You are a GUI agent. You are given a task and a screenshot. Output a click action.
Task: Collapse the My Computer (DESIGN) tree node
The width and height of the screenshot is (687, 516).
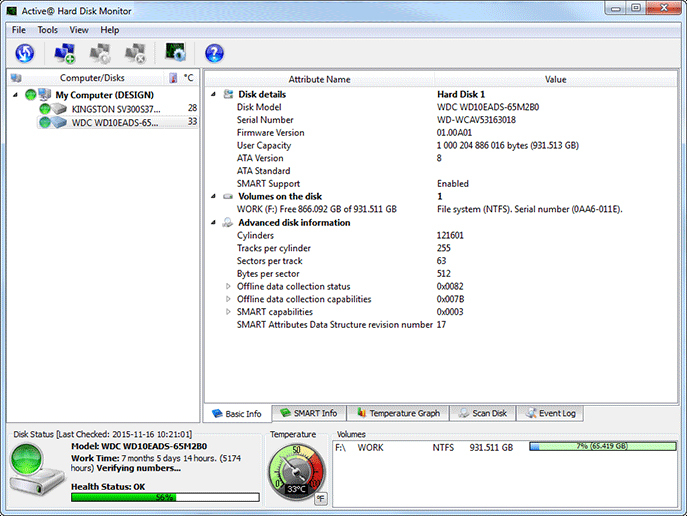pyautogui.click(x=15, y=95)
